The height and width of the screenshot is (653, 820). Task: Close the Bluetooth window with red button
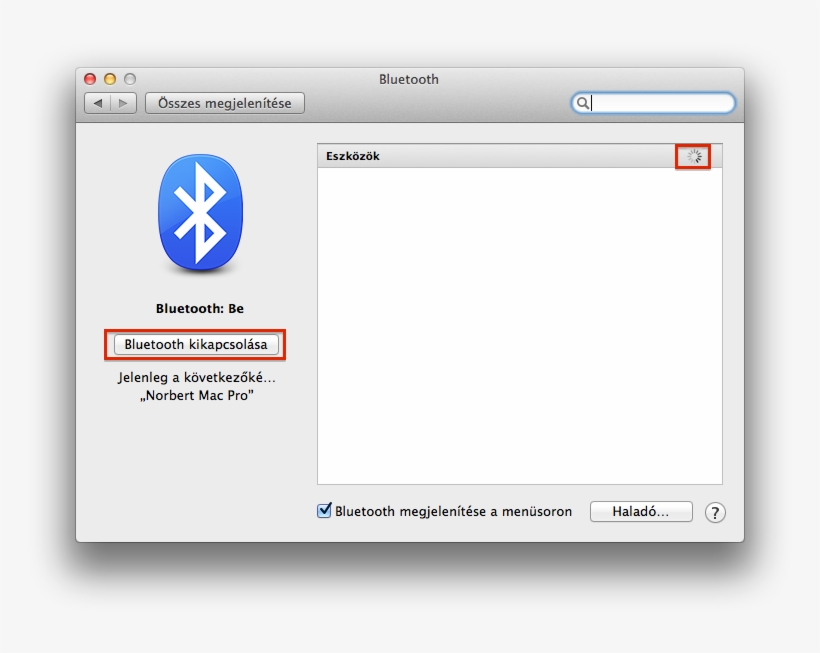90,79
